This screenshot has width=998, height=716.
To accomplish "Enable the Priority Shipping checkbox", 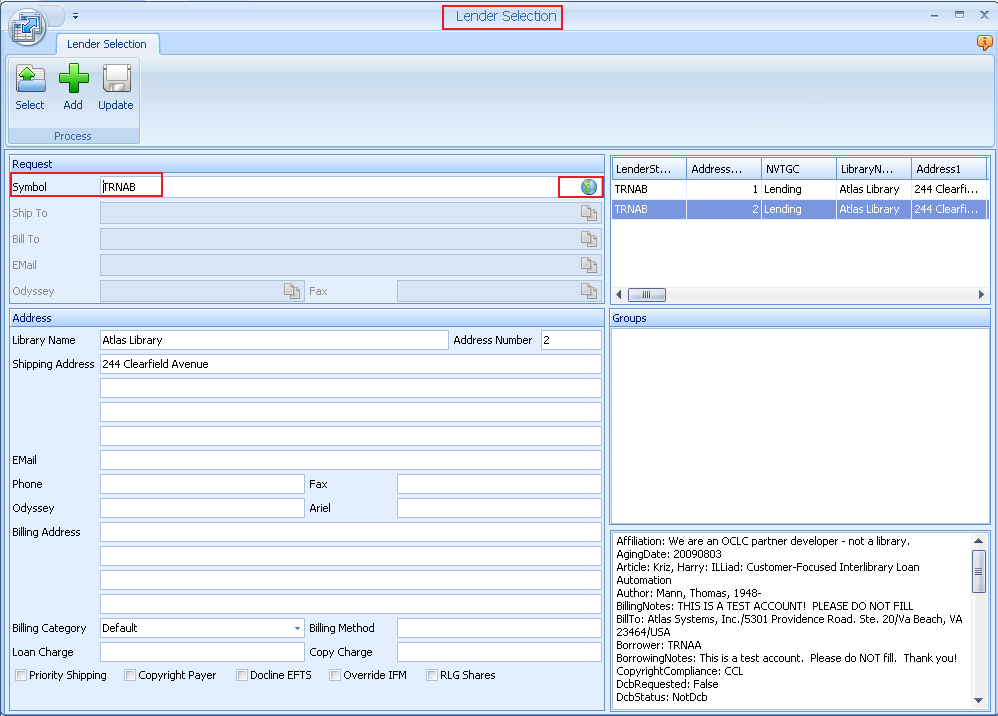I will click(21, 675).
